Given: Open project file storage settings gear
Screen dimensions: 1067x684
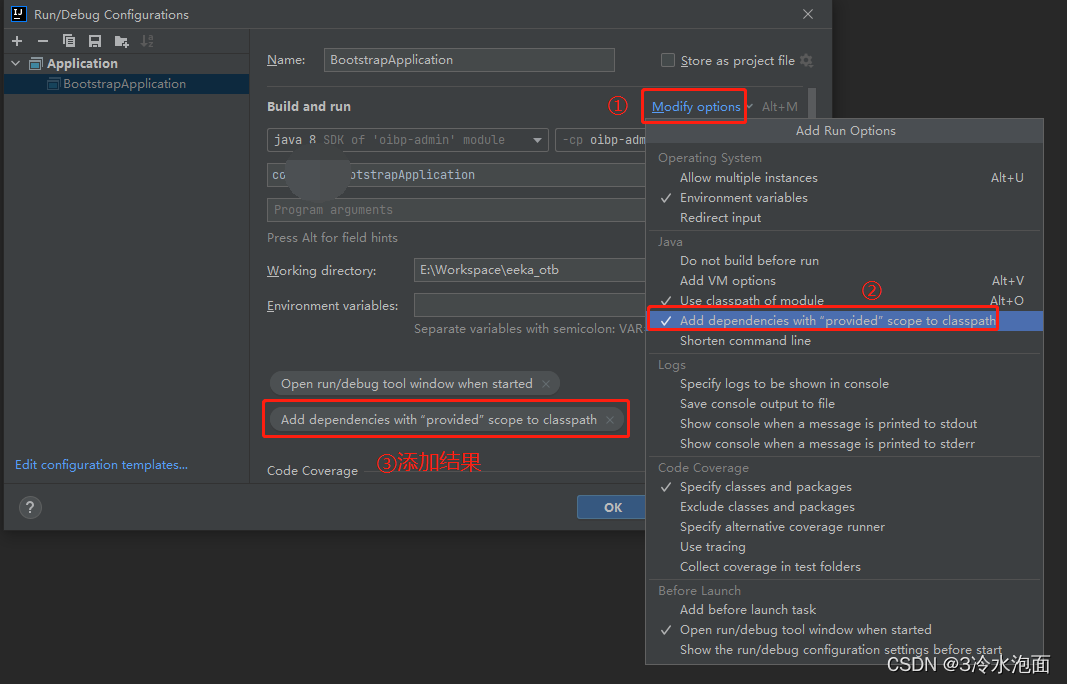Looking at the screenshot, I should (806, 61).
